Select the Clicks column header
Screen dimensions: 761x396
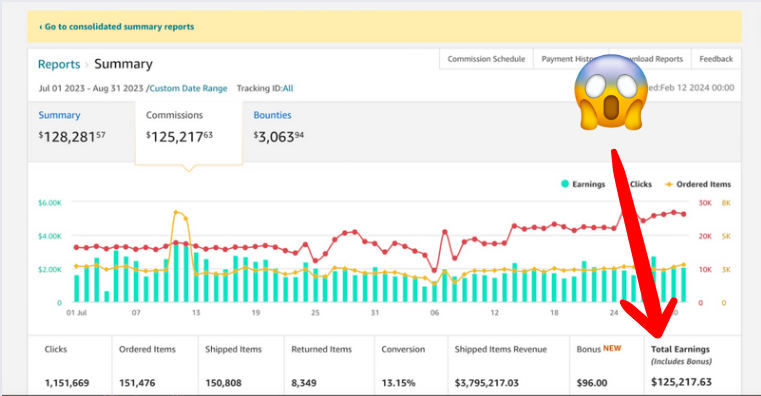56,349
